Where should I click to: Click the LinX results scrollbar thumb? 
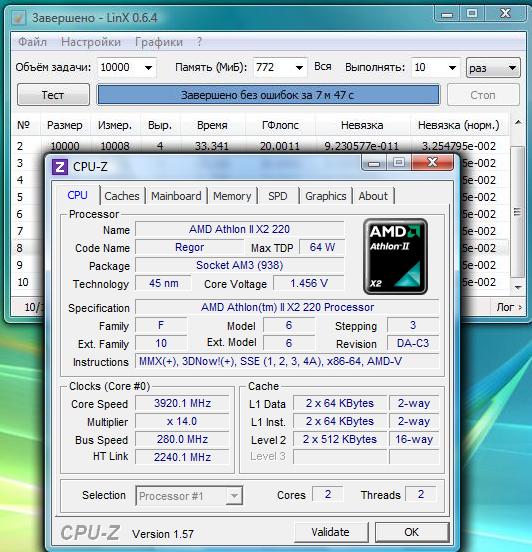pos(517,211)
